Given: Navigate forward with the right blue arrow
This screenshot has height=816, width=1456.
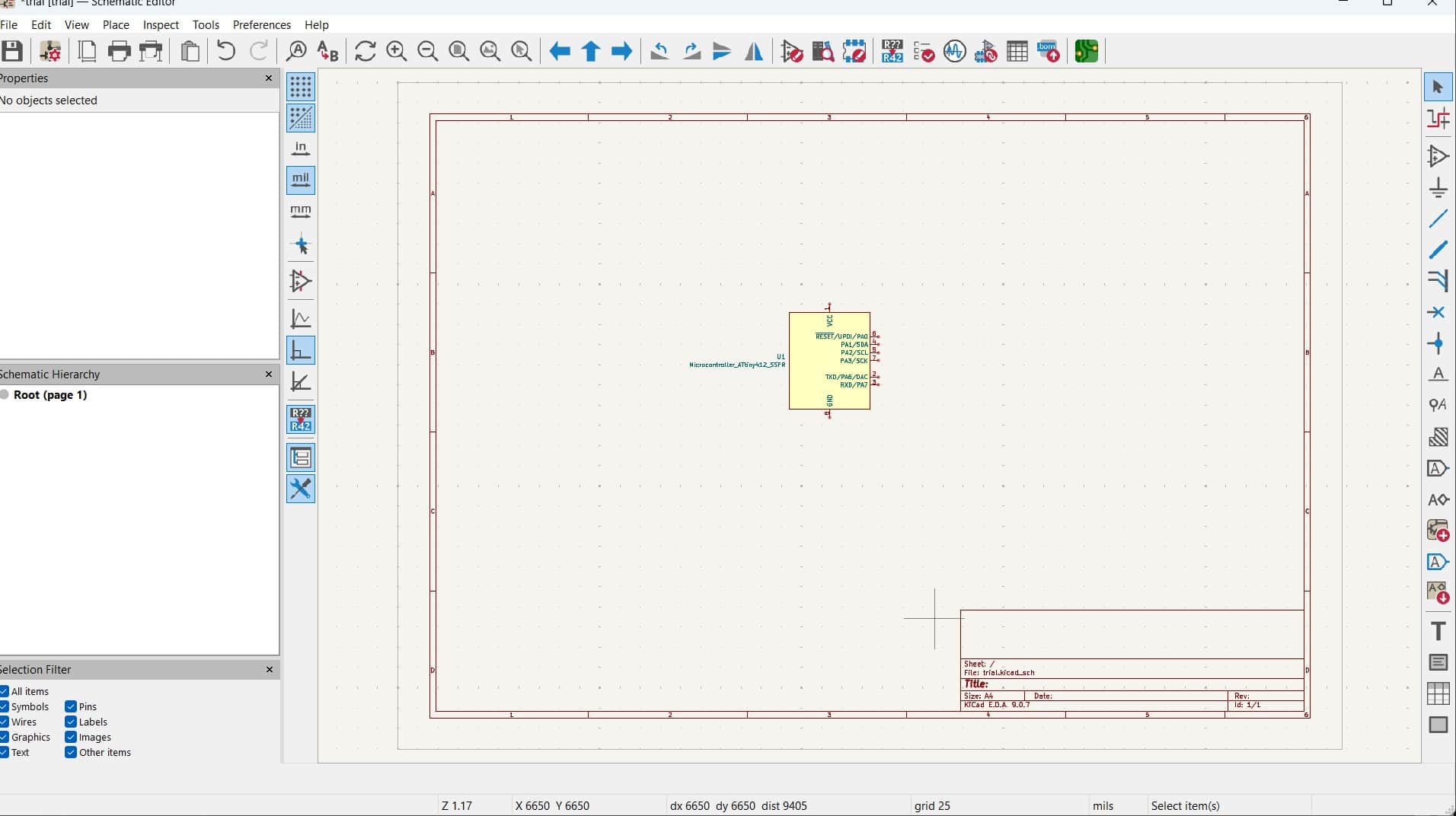Looking at the screenshot, I should tap(622, 51).
